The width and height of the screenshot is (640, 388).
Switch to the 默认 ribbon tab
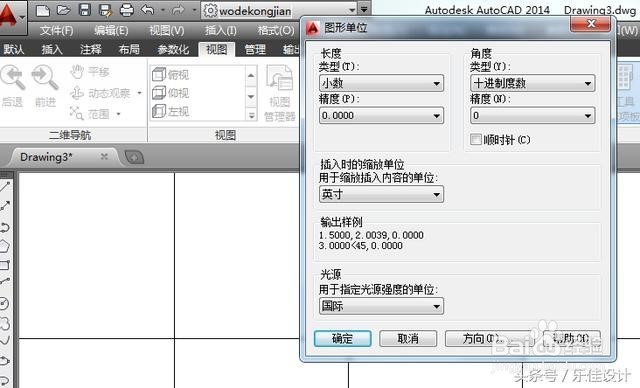[13, 49]
